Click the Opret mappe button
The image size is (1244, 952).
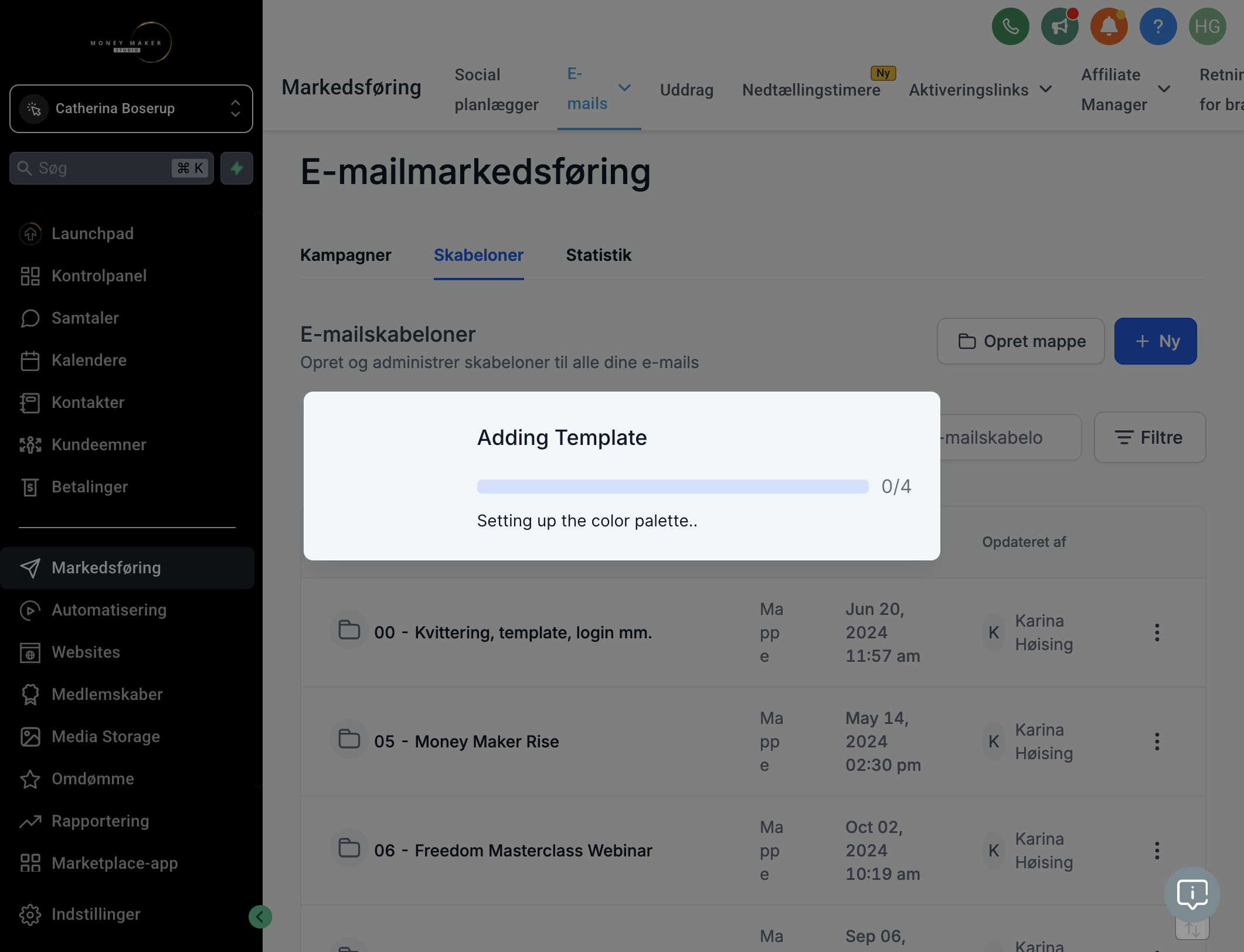coord(1021,341)
